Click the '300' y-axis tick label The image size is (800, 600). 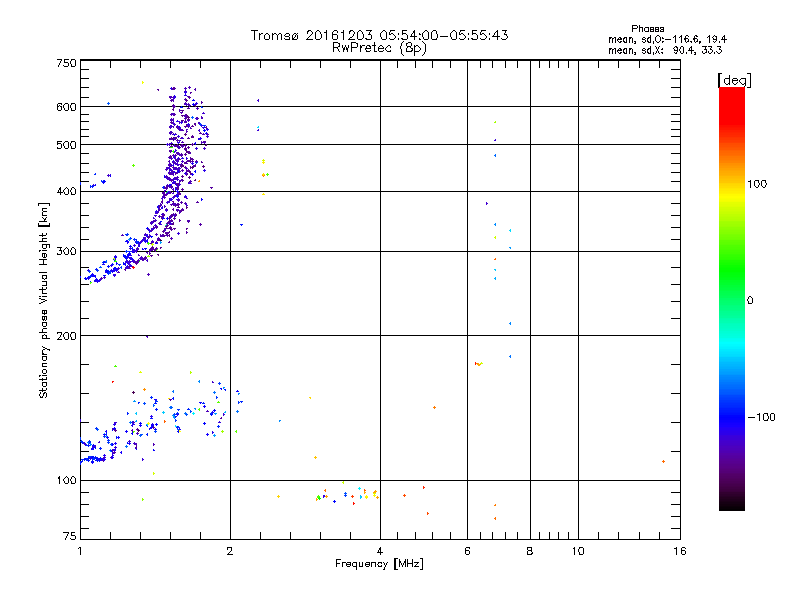tap(66, 251)
